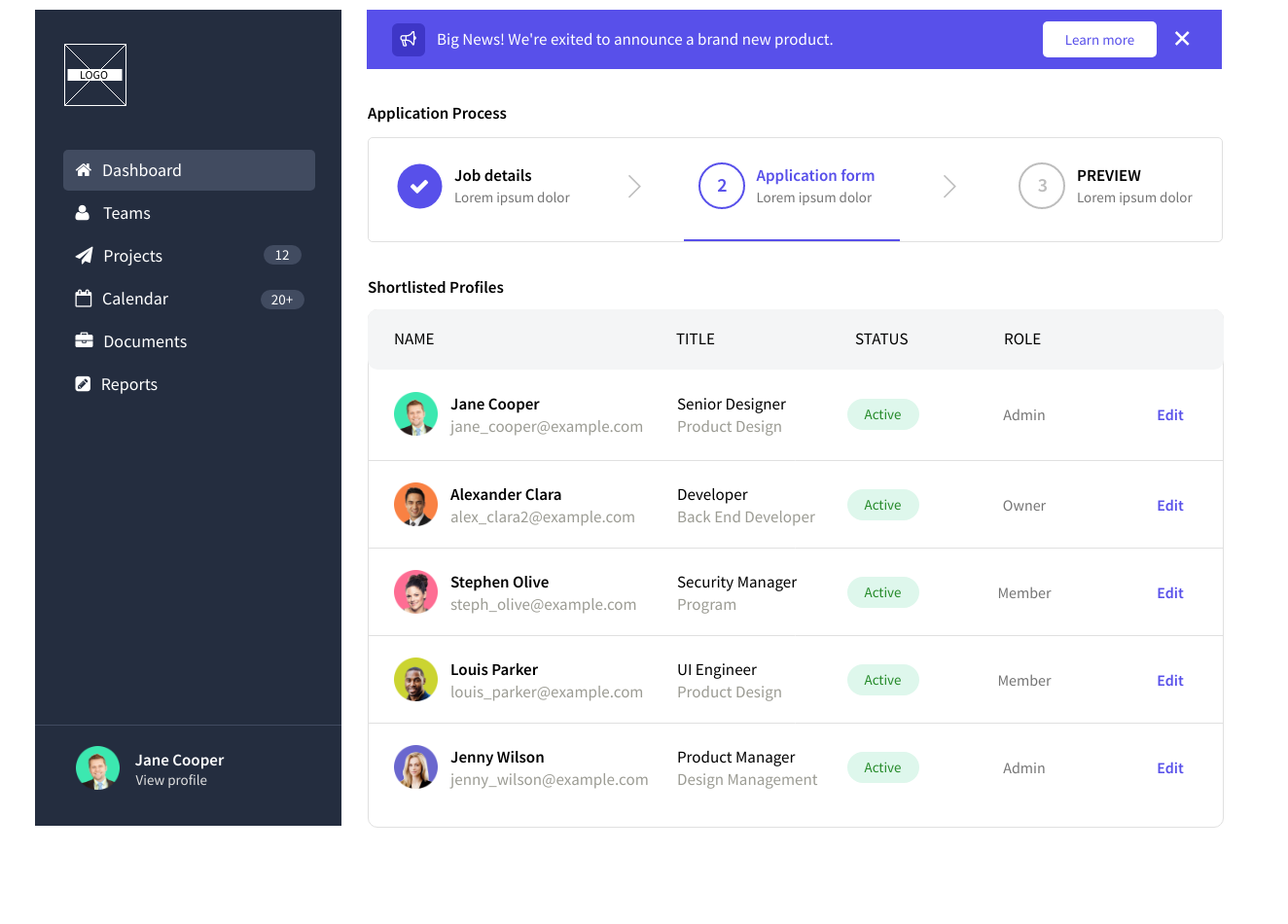
Task: Click the briefcase icon beside Documents
Action: (84, 340)
